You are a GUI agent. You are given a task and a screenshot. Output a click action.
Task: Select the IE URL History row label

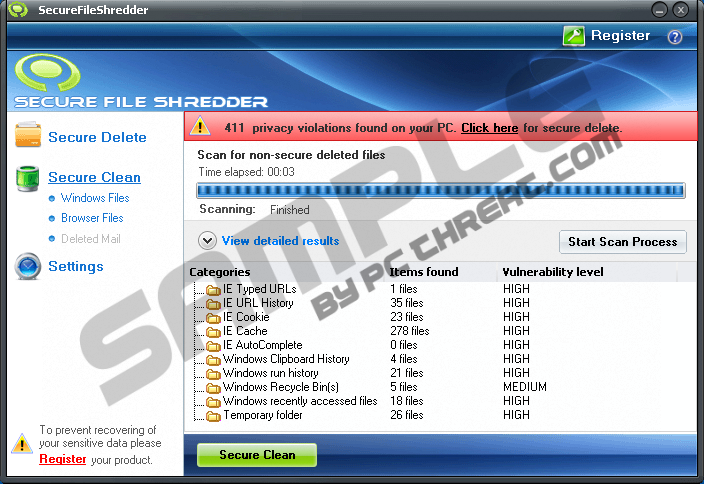click(x=258, y=303)
